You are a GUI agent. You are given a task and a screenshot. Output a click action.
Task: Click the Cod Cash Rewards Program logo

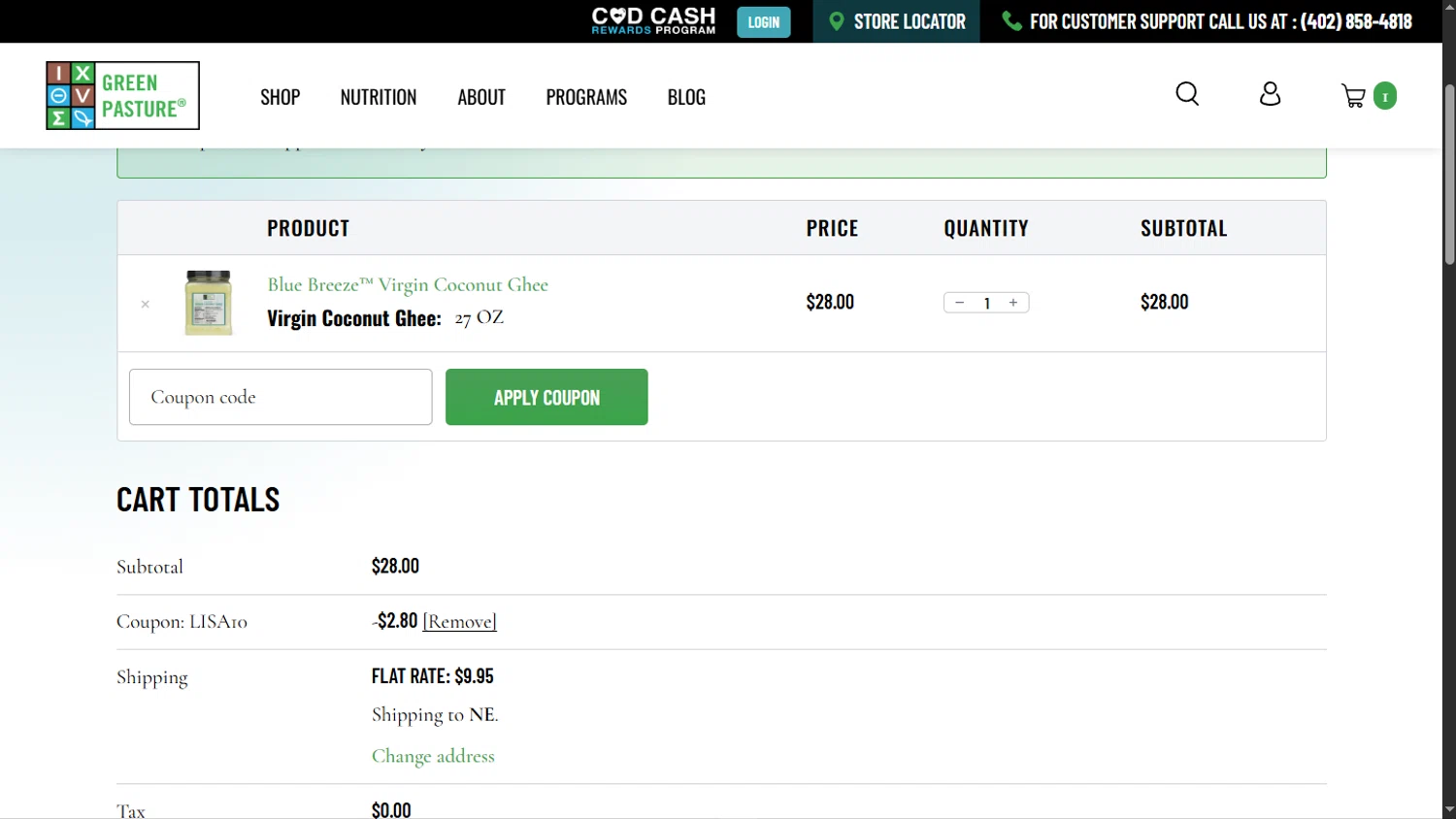[x=653, y=21]
